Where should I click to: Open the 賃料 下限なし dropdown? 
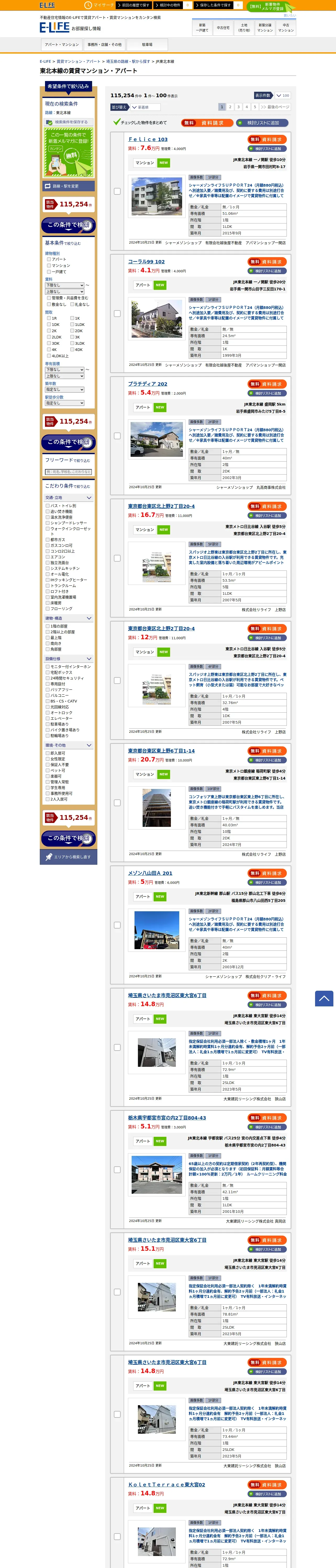(x=65, y=285)
